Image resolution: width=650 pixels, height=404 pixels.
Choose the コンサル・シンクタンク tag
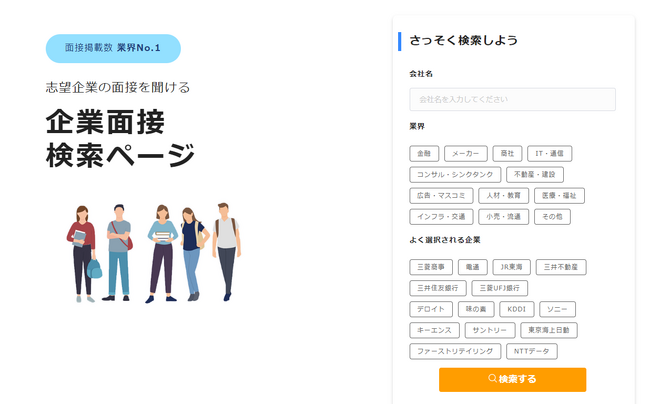click(455, 175)
